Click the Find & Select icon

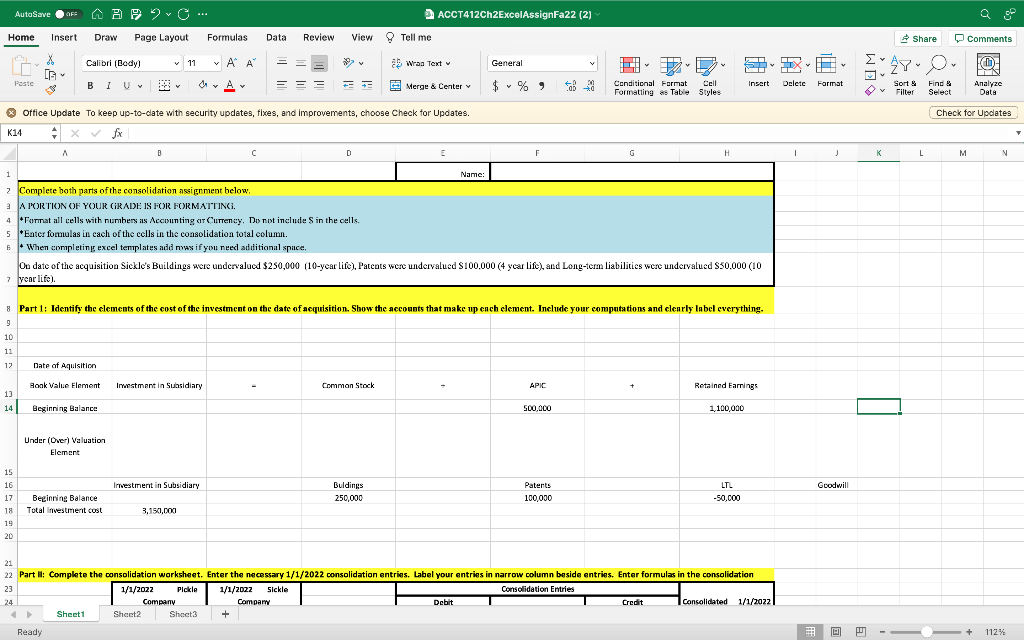click(x=940, y=68)
